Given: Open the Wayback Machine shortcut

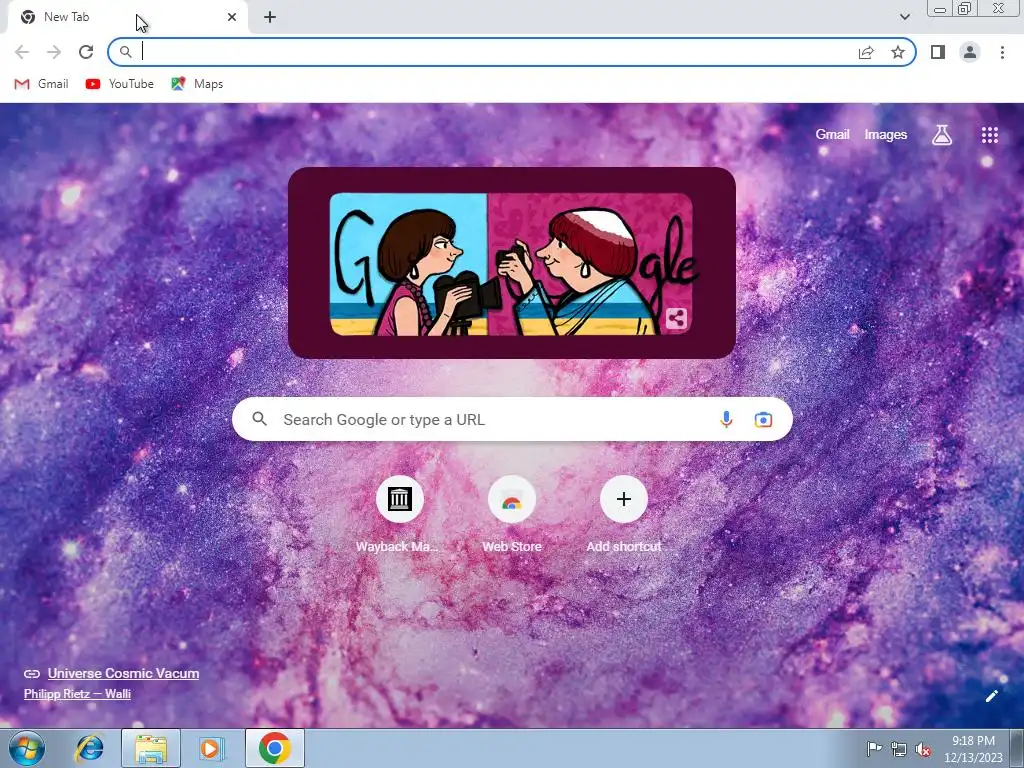Looking at the screenshot, I should 400,515.
